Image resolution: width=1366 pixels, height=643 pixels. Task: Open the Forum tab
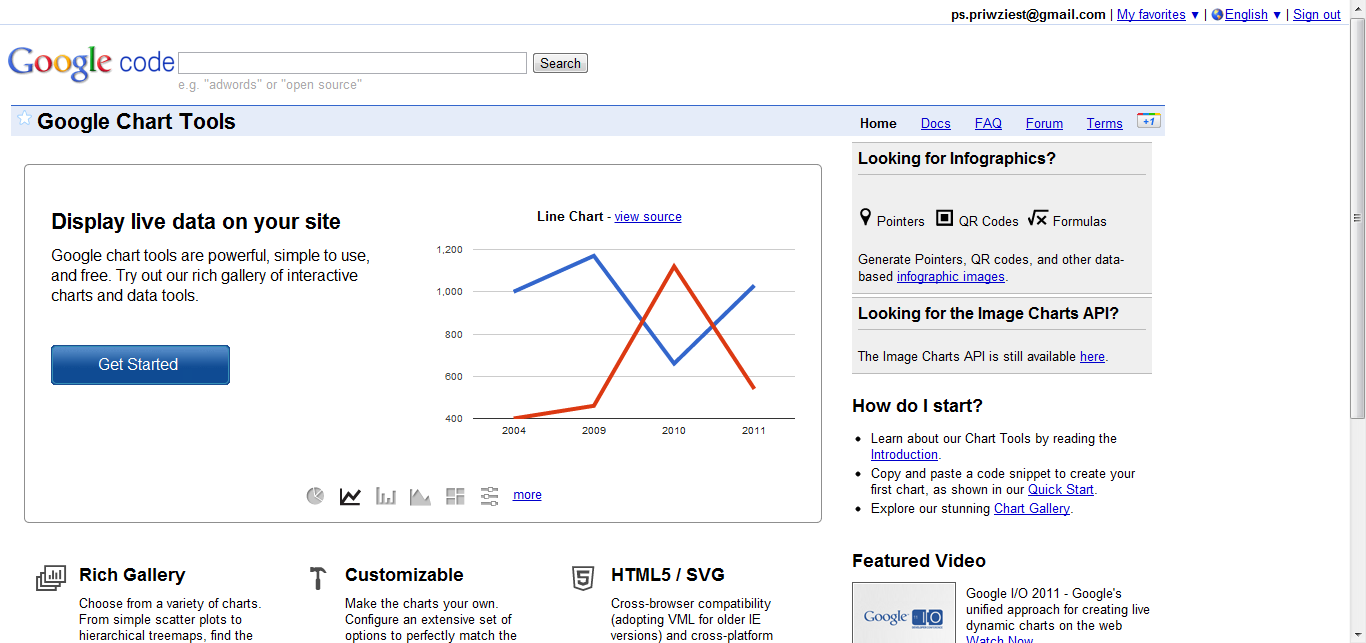1044,123
